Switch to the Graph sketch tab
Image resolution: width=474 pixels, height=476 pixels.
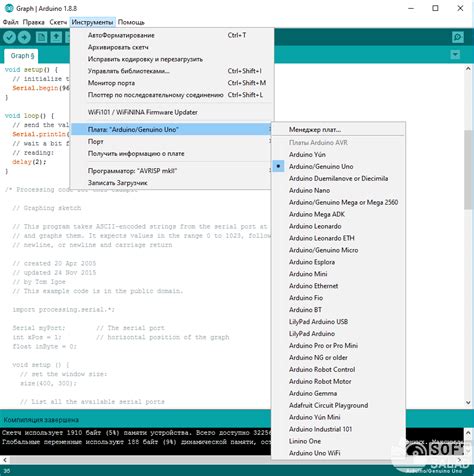(22, 56)
